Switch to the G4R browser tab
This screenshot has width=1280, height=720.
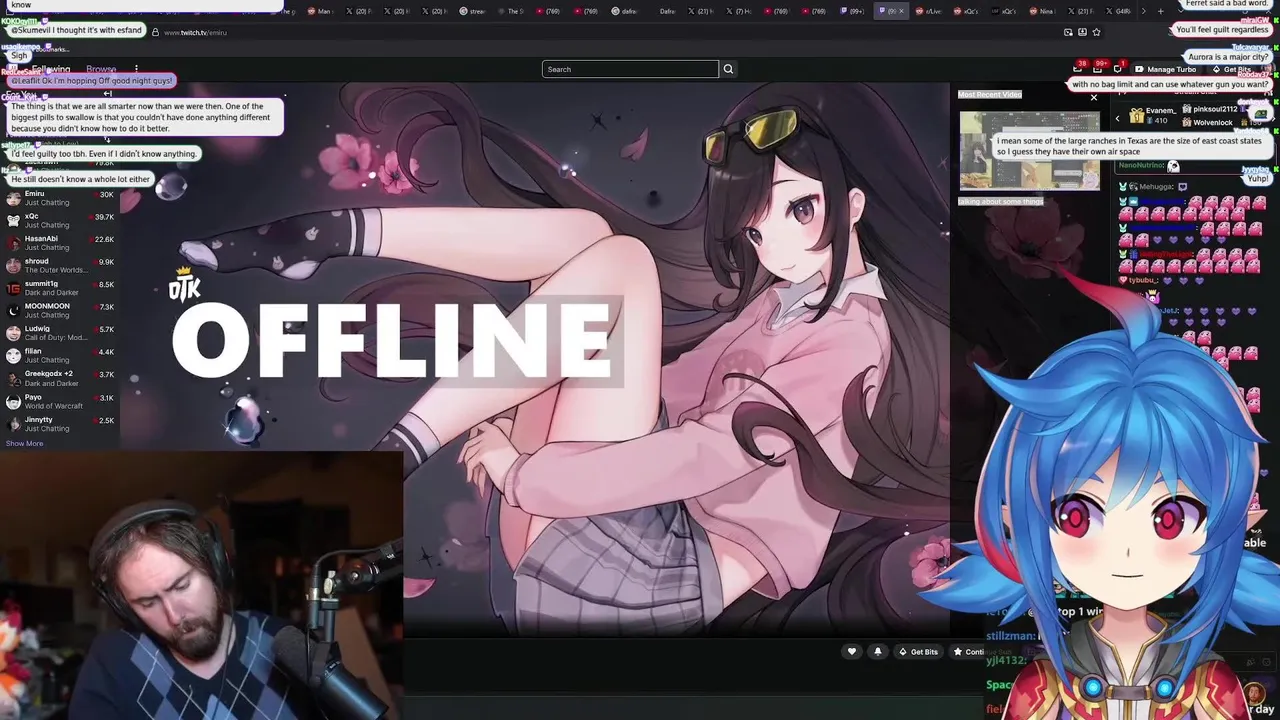point(1120,11)
